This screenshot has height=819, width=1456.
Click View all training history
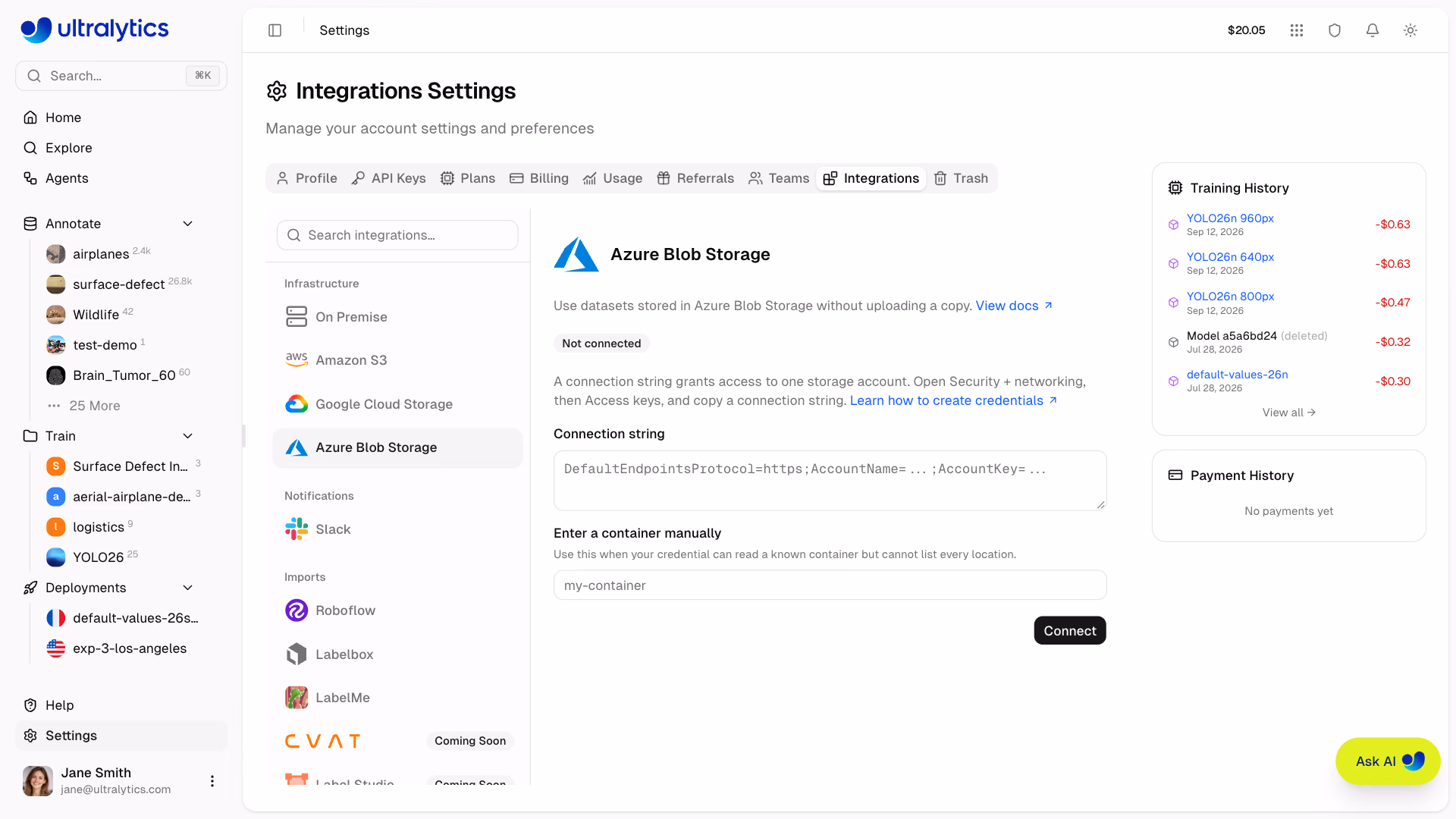[x=1288, y=413]
